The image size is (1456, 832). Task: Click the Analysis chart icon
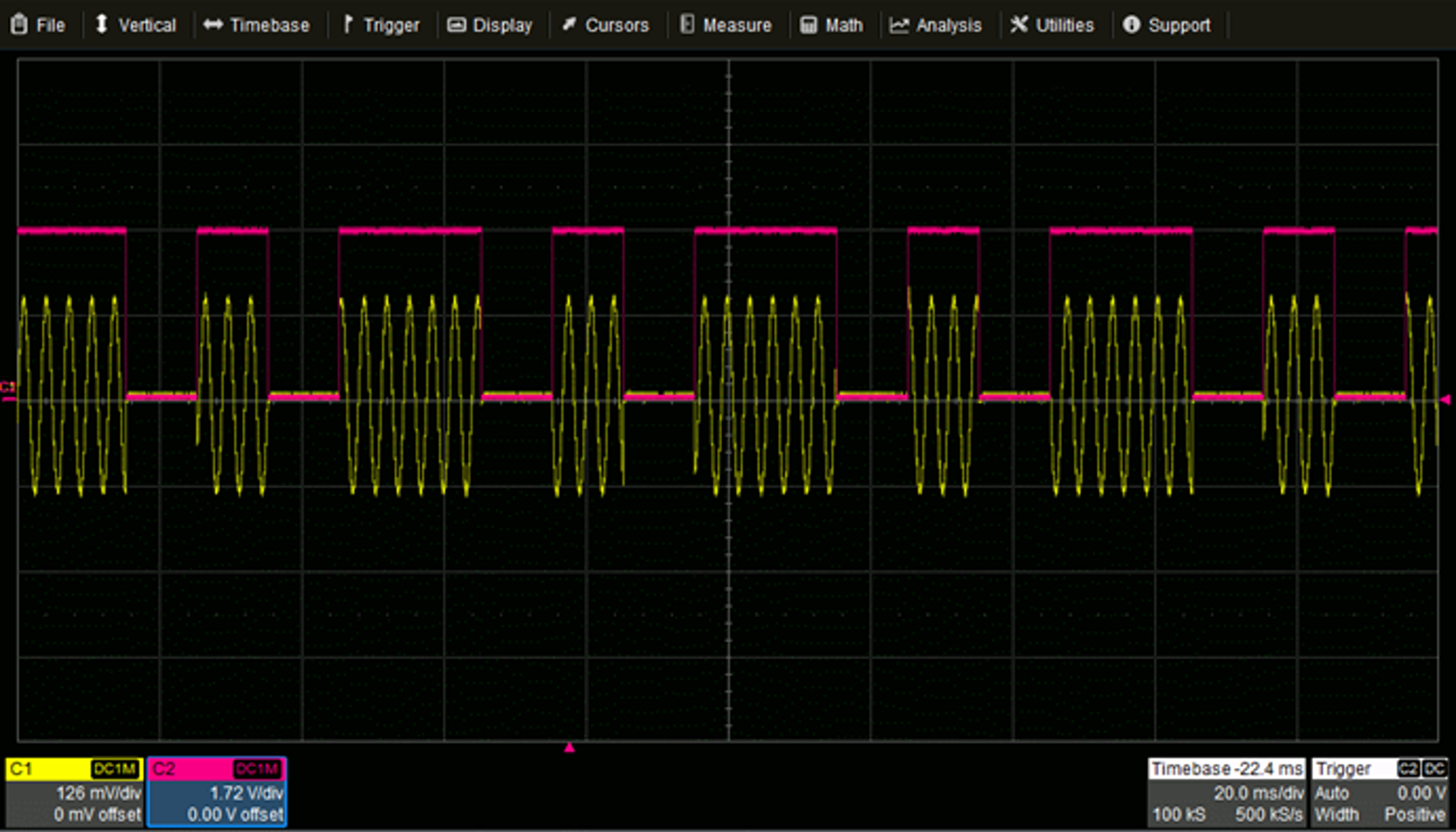[x=899, y=25]
